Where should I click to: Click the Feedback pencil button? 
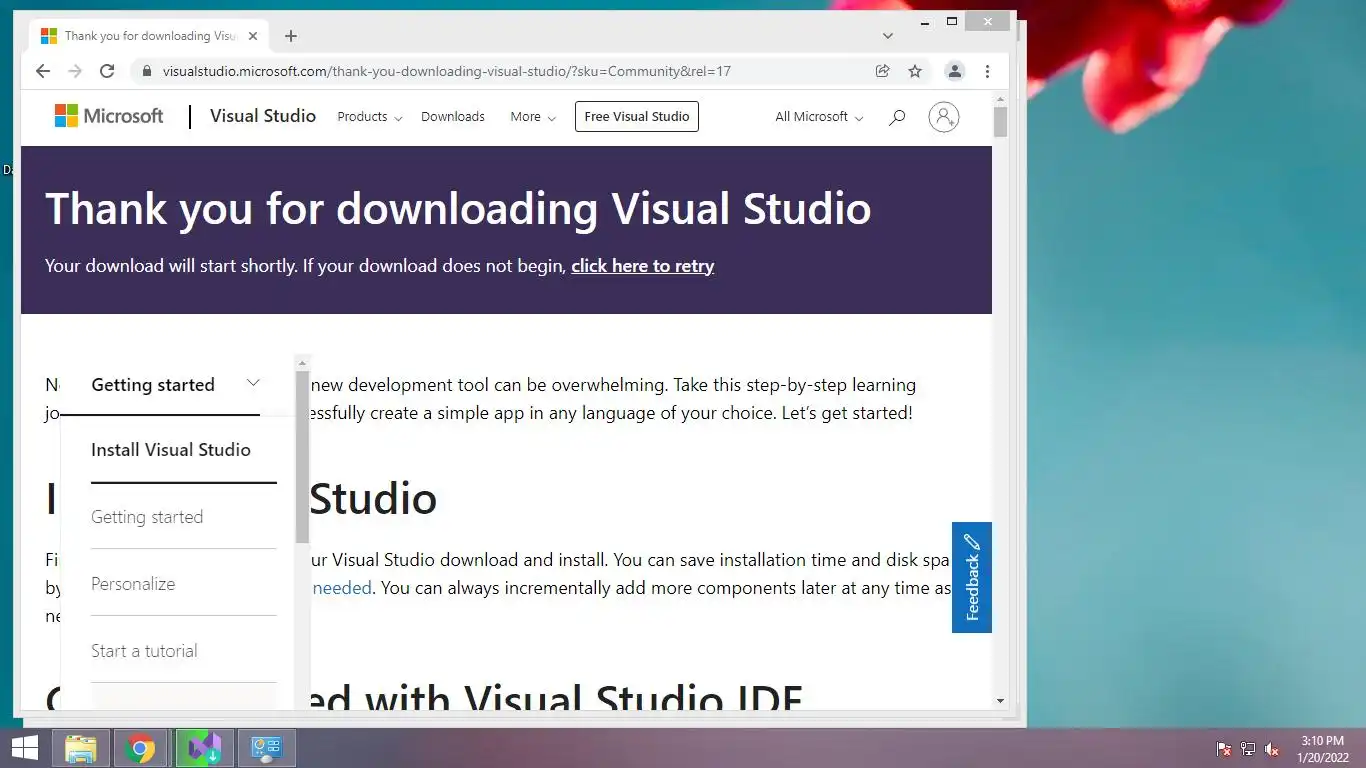pyautogui.click(x=972, y=577)
